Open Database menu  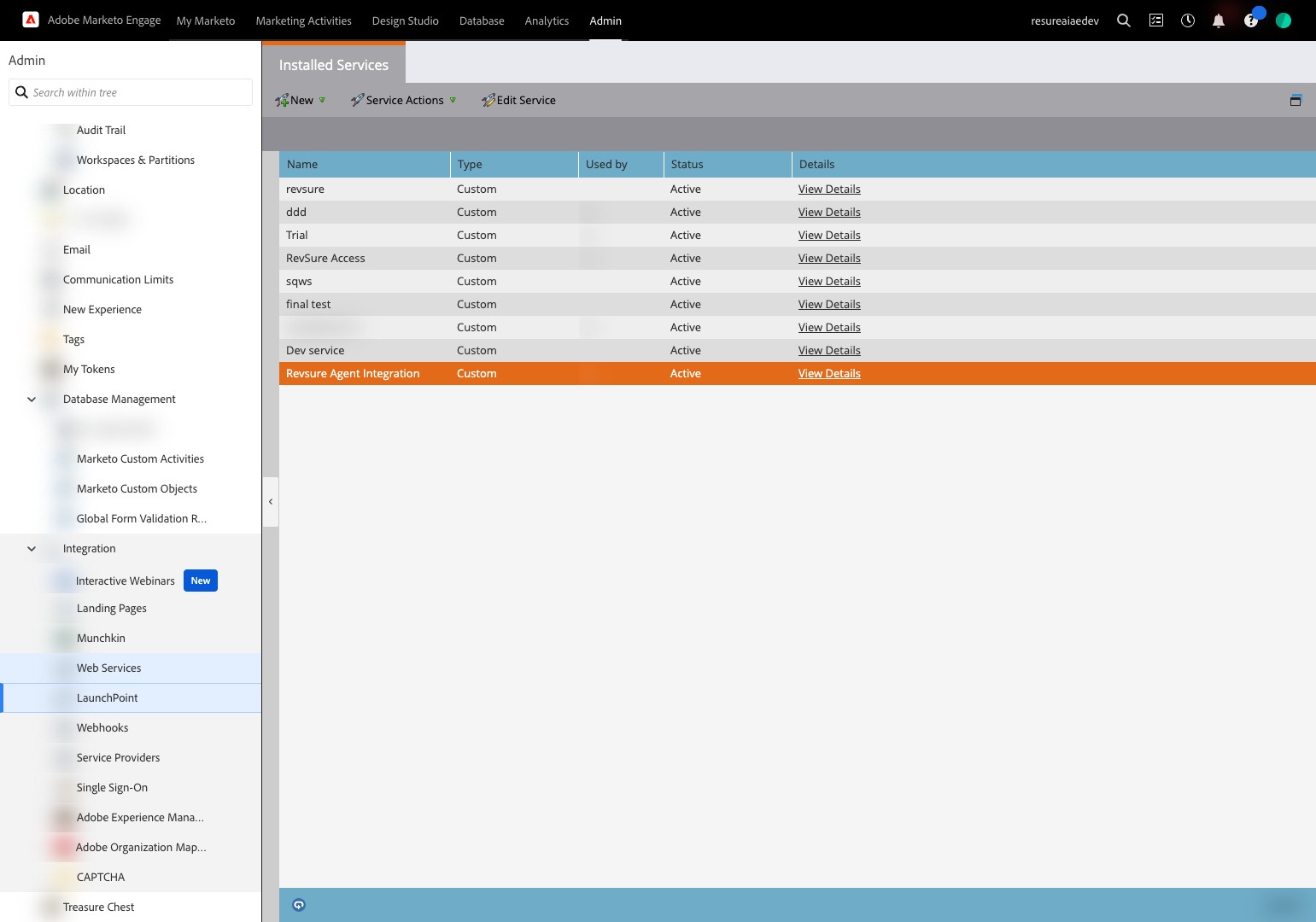tap(482, 20)
